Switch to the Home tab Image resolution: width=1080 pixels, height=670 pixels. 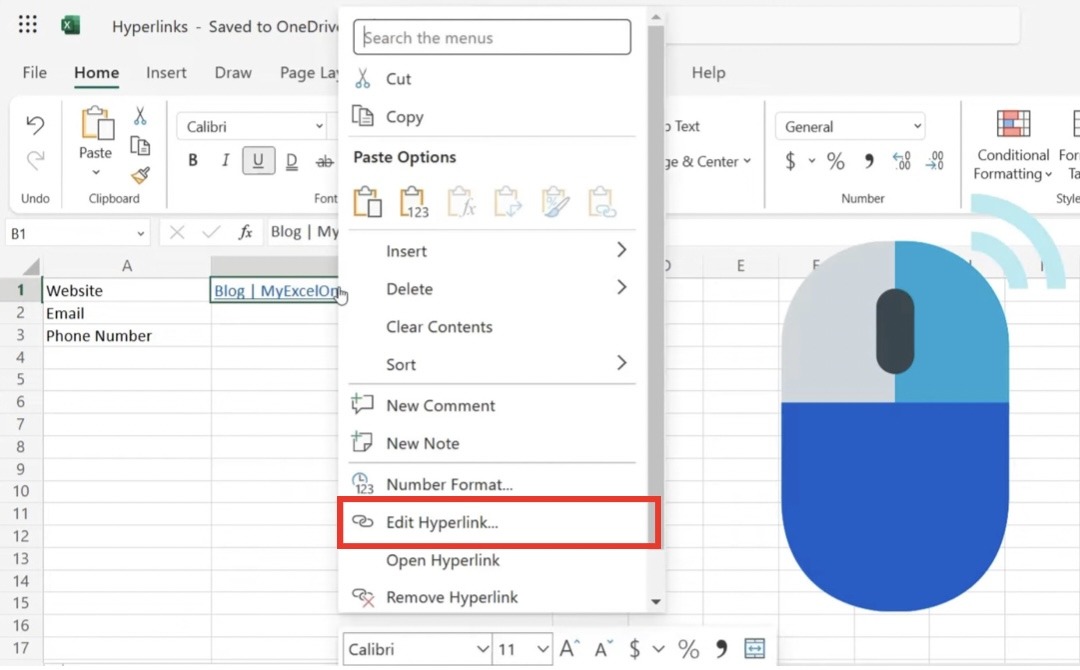pos(96,72)
